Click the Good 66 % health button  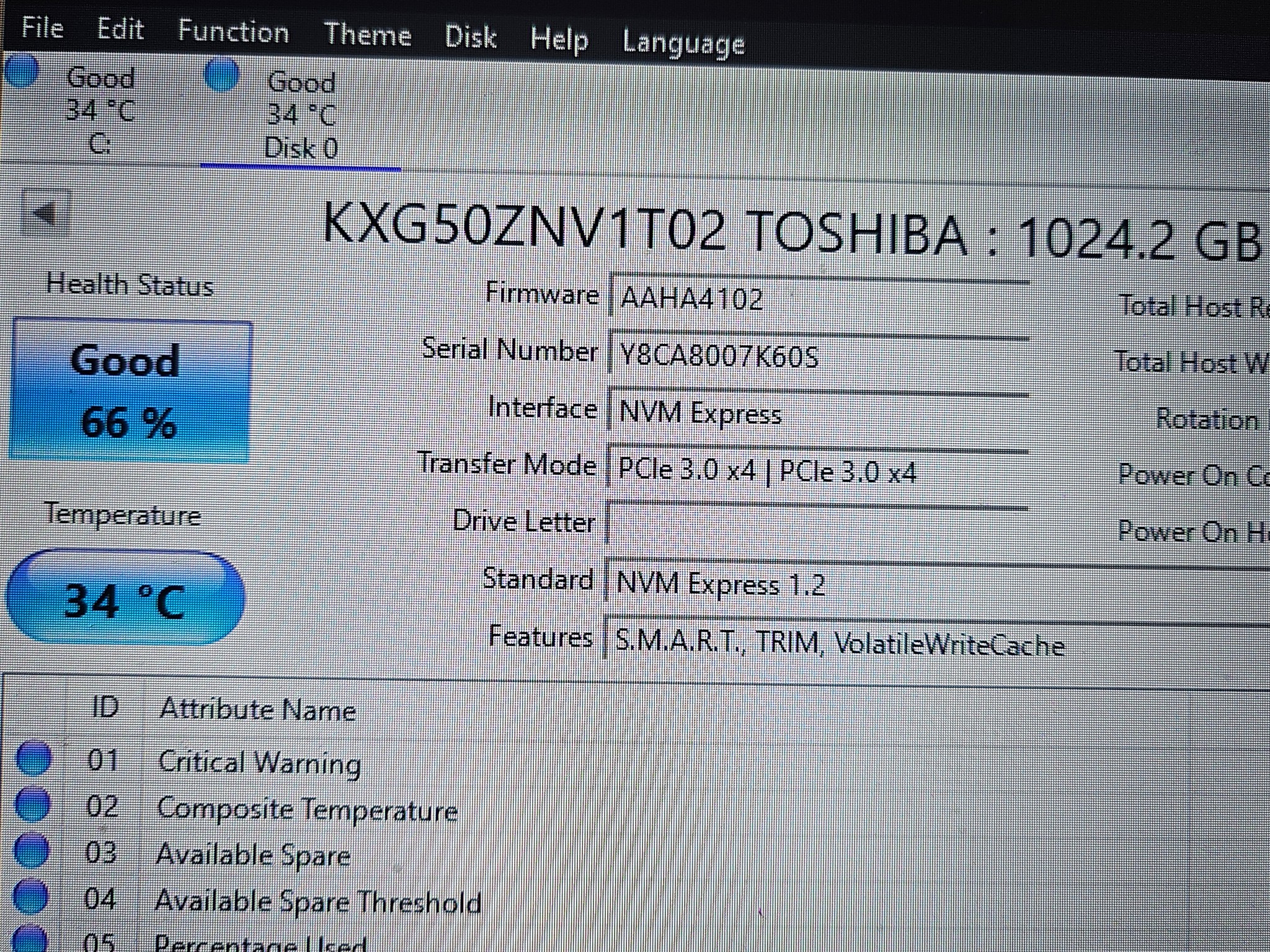pyautogui.click(x=130, y=390)
